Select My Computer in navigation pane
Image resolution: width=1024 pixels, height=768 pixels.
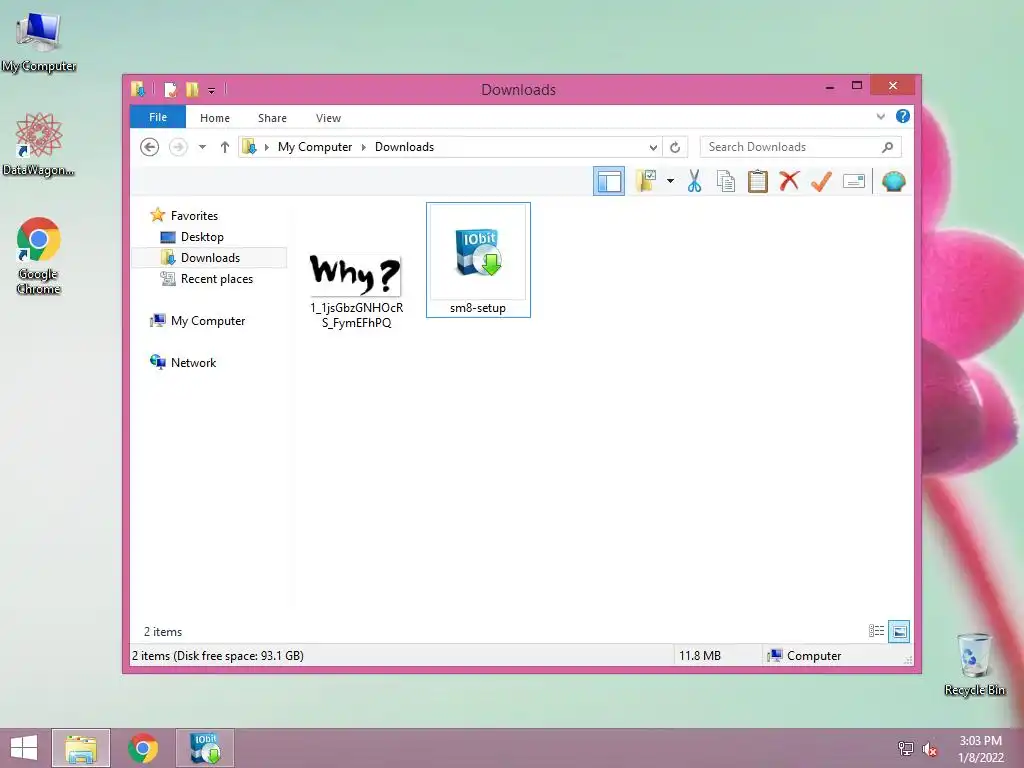click(x=208, y=321)
